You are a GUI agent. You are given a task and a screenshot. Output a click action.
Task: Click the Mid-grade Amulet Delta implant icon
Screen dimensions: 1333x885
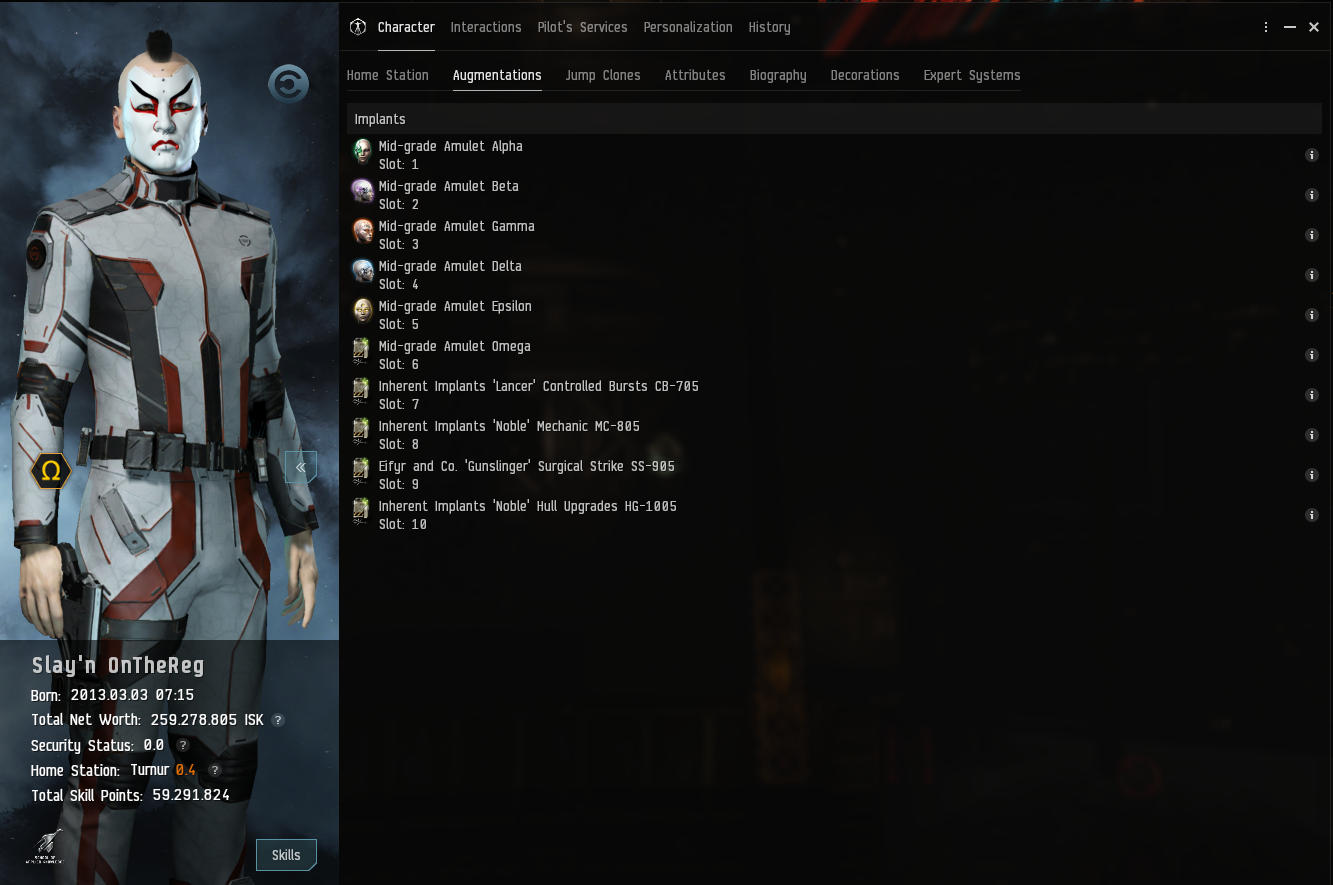[363, 272]
